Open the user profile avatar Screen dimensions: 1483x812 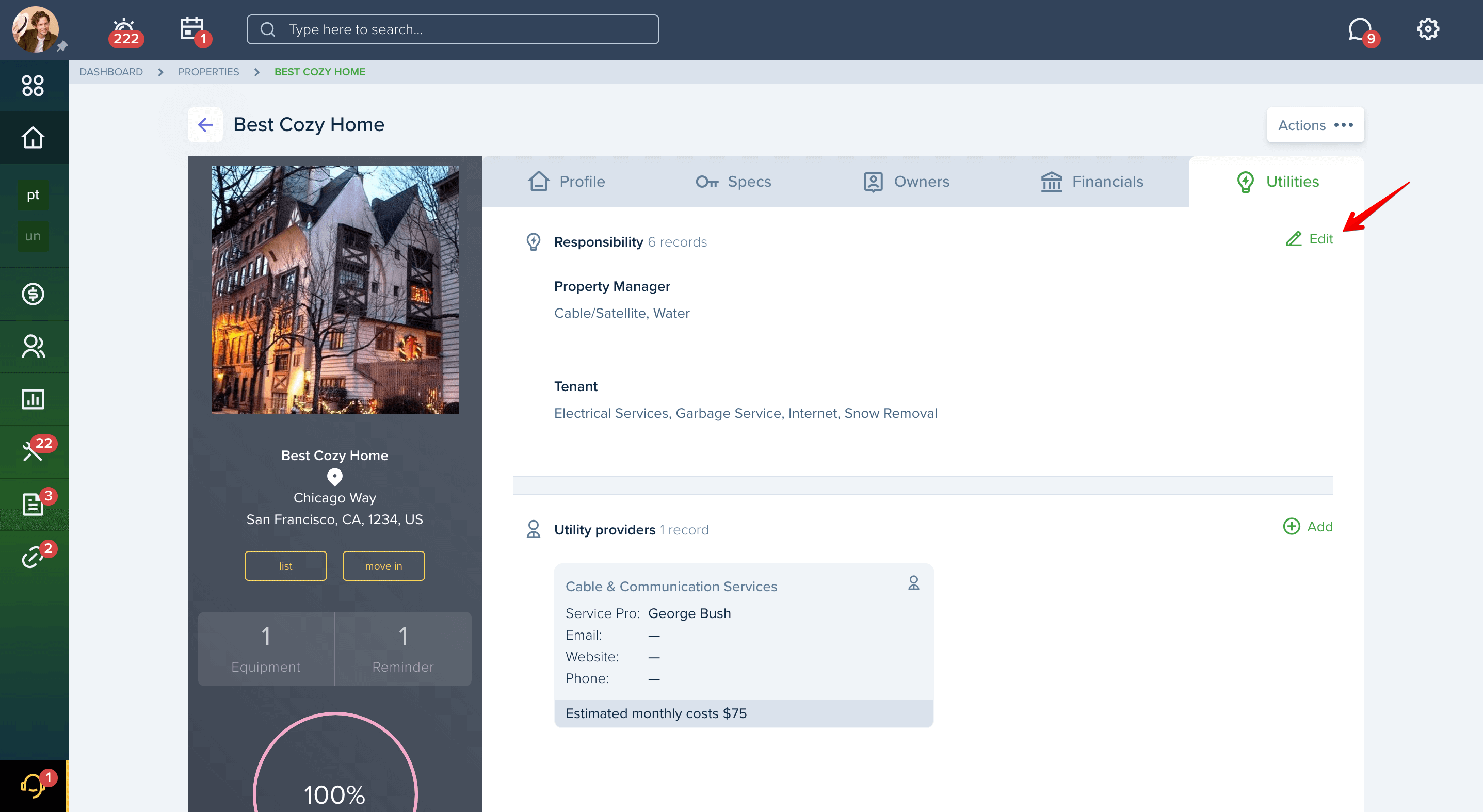pos(35,29)
